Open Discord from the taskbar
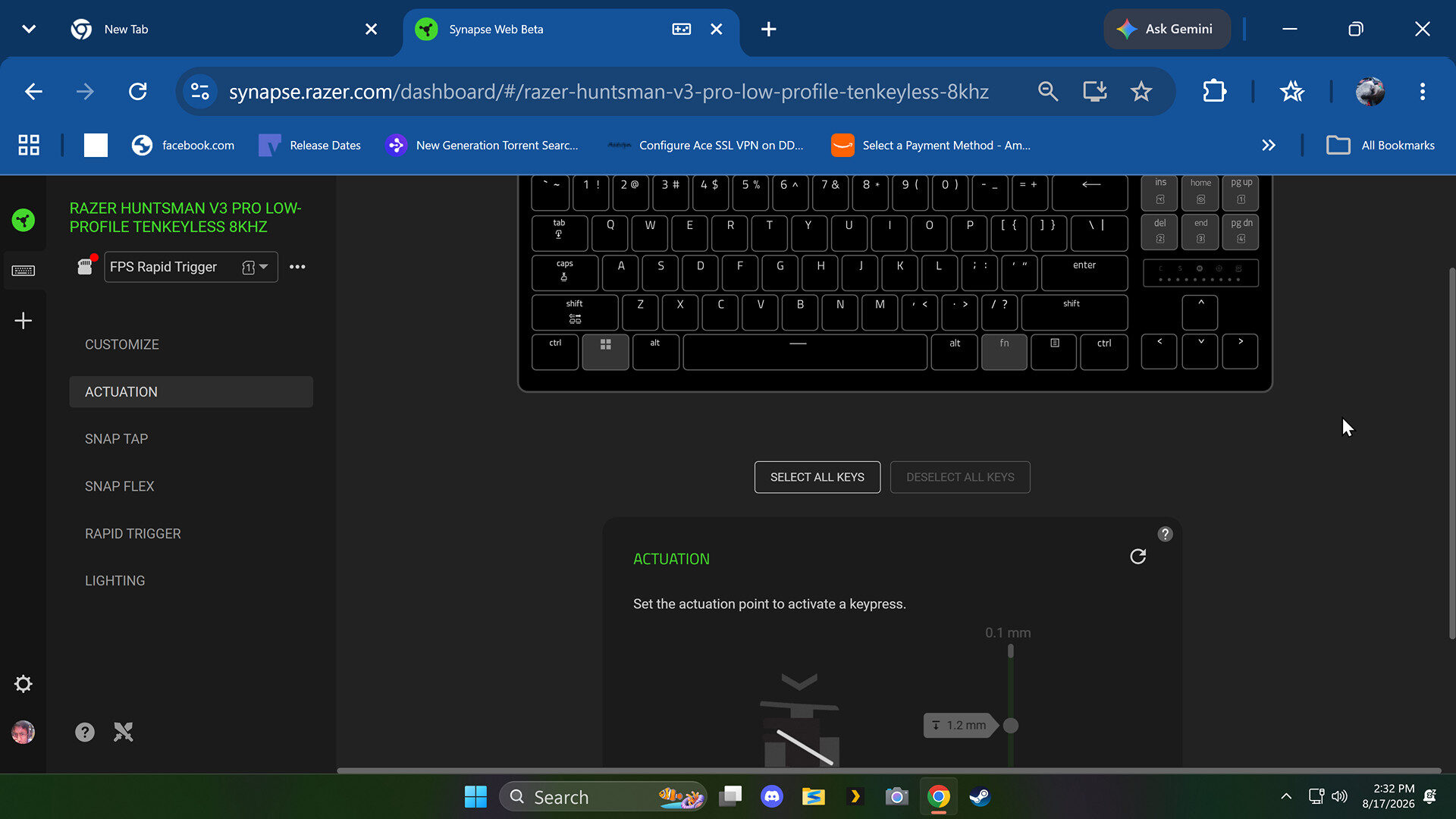The height and width of the screenshot is (819, 1456). (772, 796)
